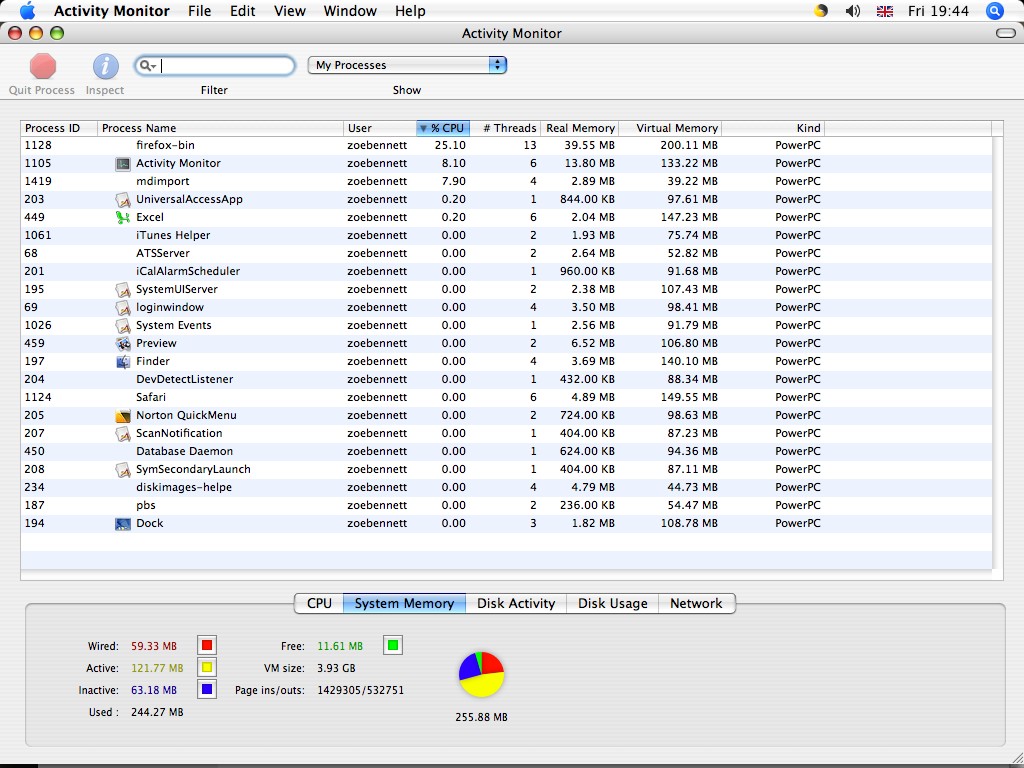Viewport: 1024px width, 768px height.
Task: Select the Safari process row
Action: (x=507, y=397)
